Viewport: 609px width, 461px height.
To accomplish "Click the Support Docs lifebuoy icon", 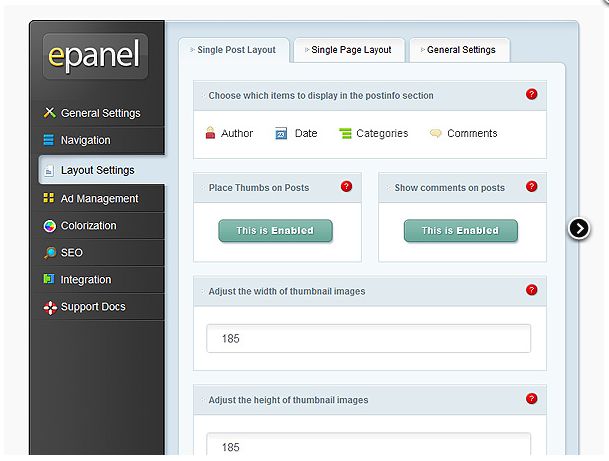I will (x=50, y=307).
